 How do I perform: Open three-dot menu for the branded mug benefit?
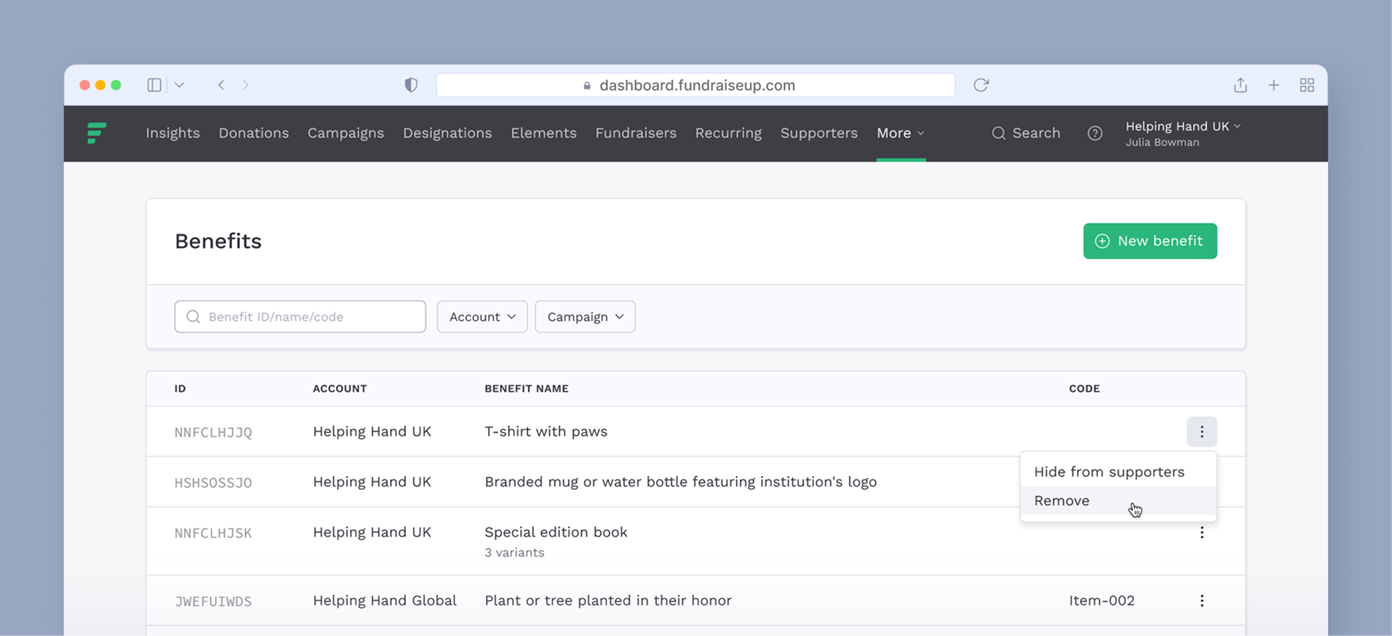pyautogui.click(x=1201, y=481)
